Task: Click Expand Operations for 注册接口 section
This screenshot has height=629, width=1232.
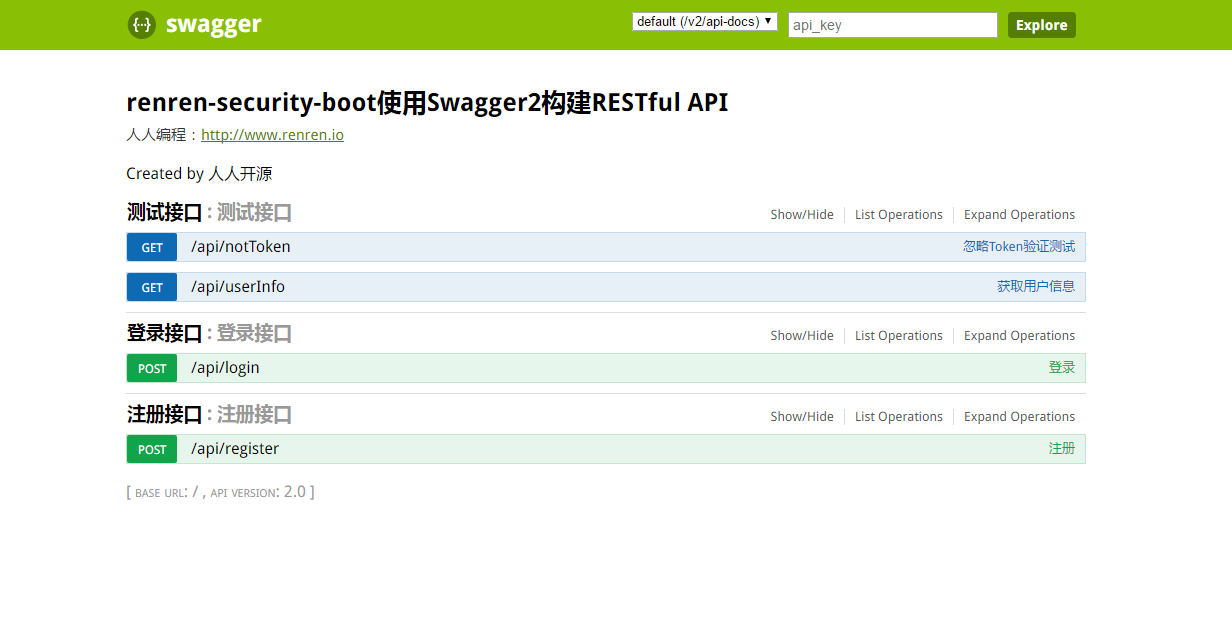Action: point(1020,417)
